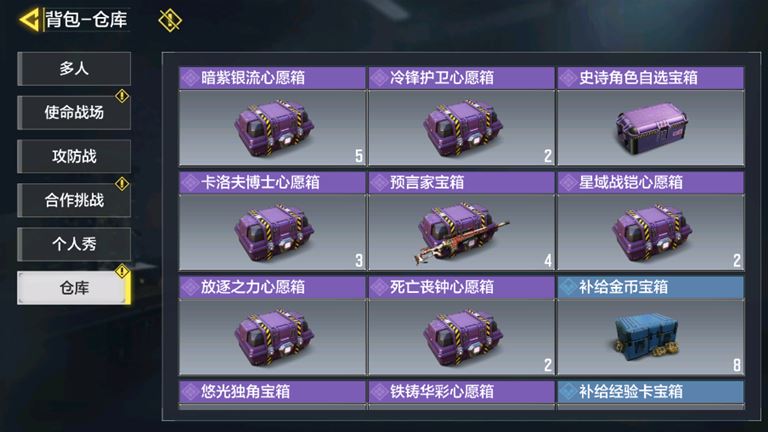Open the 预言家宝箱 crate with rifle
The image size is (768, 432).
(461, 221)
